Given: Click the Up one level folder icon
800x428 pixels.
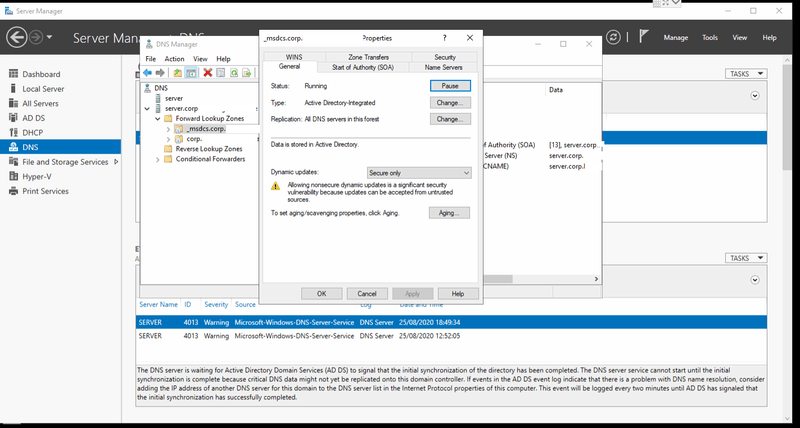Looking at the screenshot, I should [x=177, y=73].
